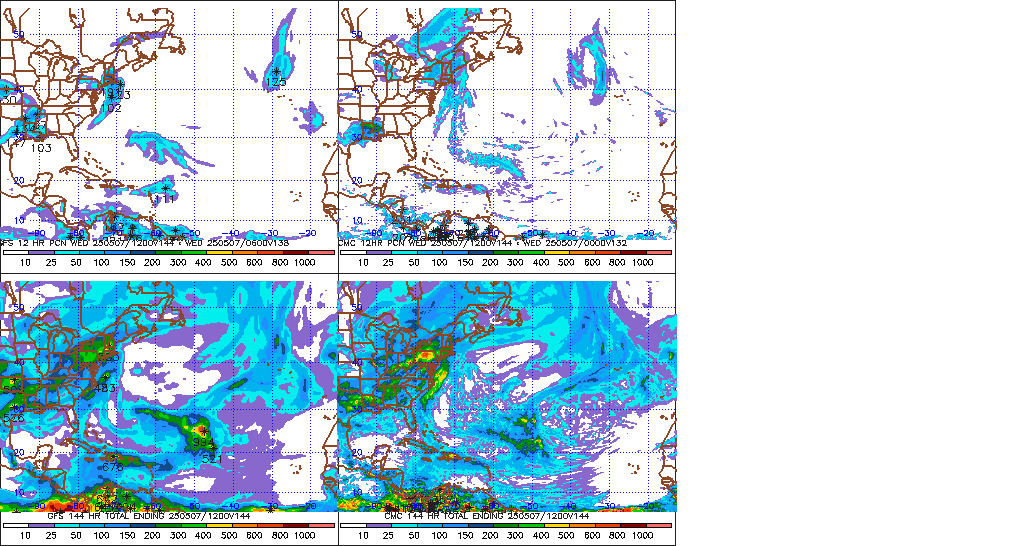Pick the yellow swatch in GFS 12 HR legend
The width and height of the screenshot is (1024, 546).
(x=219, y=253)
